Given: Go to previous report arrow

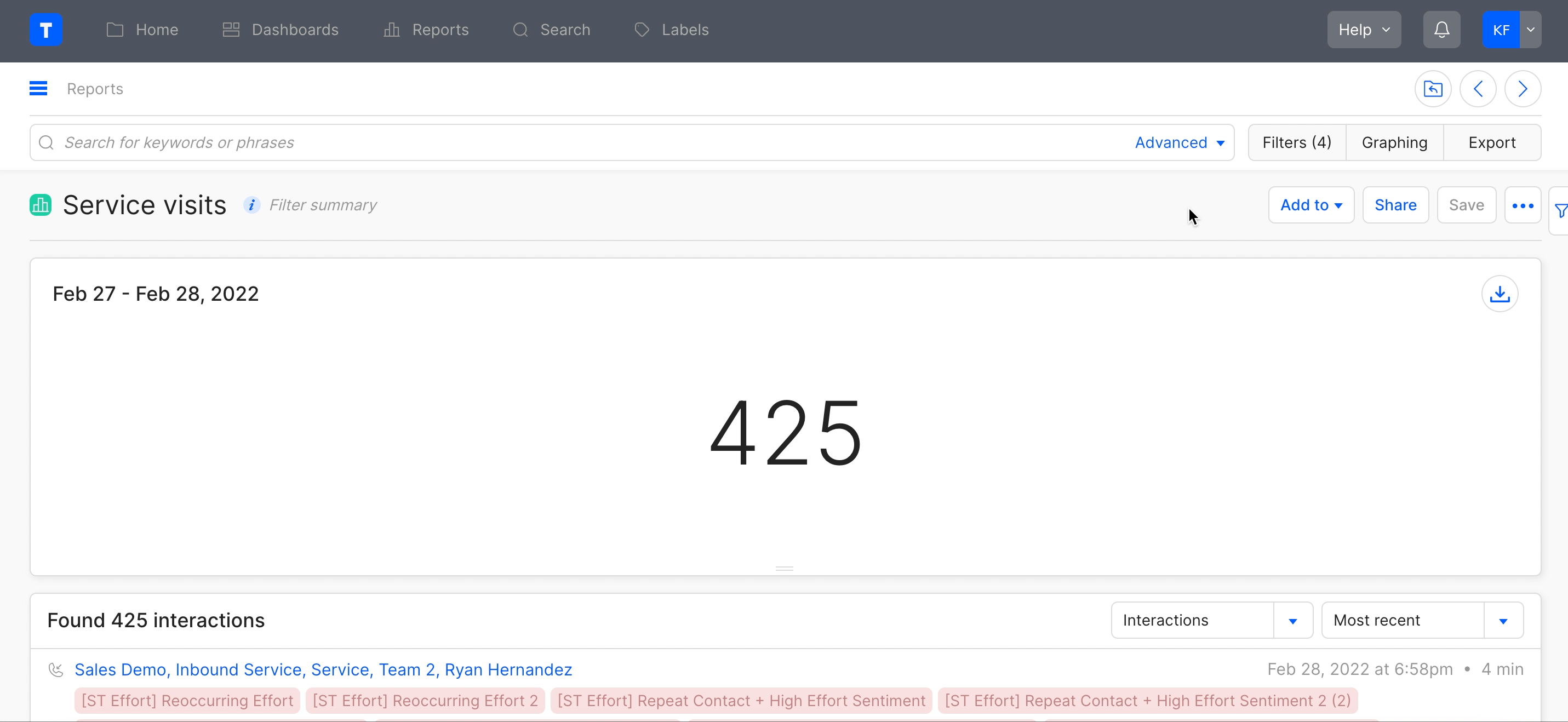Looking at the screenshot, I should pos(1478,89).
